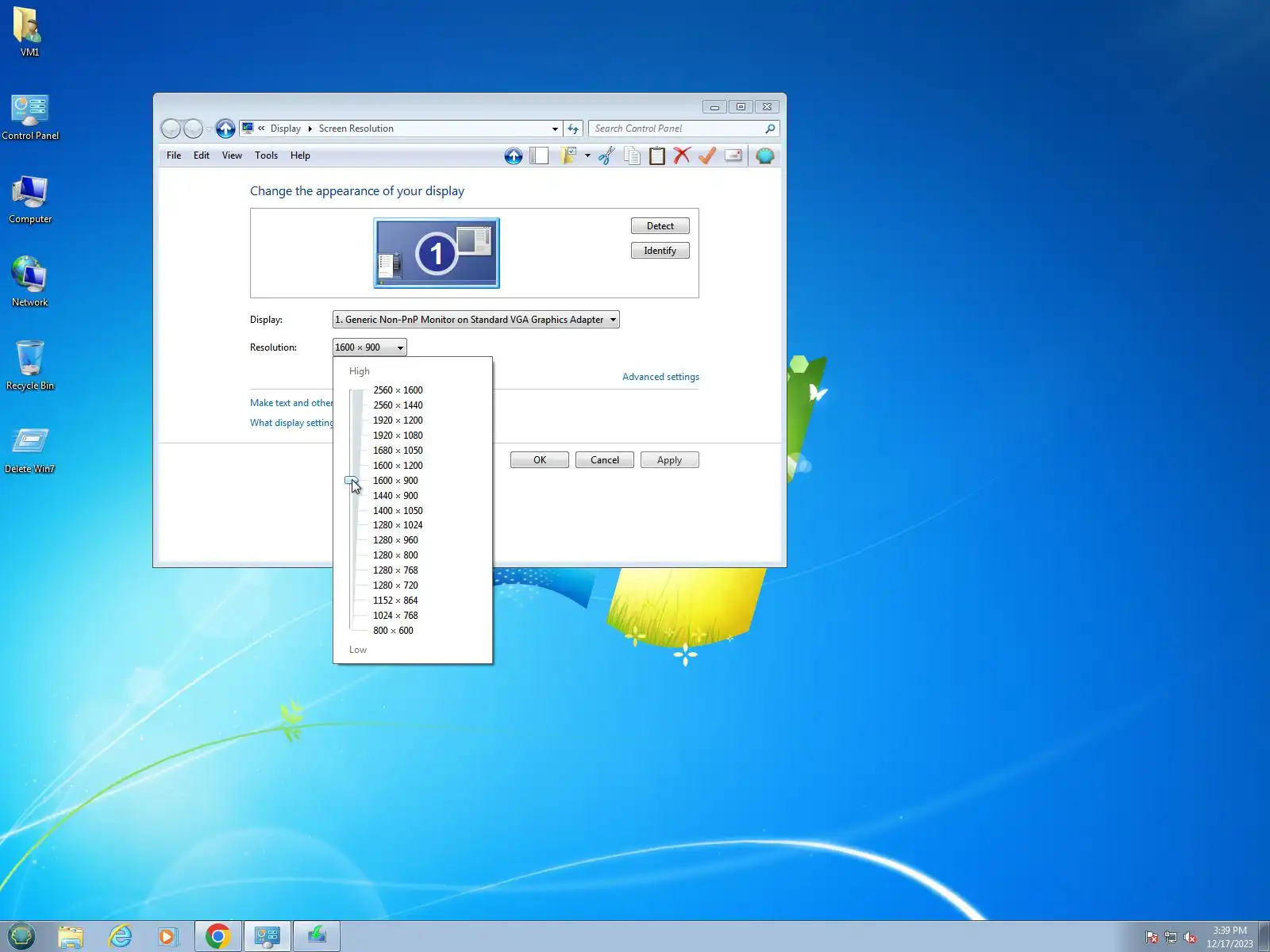The image size is (1270, 952).
Task: Open Windows Explorer from the taskbar
Action: click(x=71, y=937)
